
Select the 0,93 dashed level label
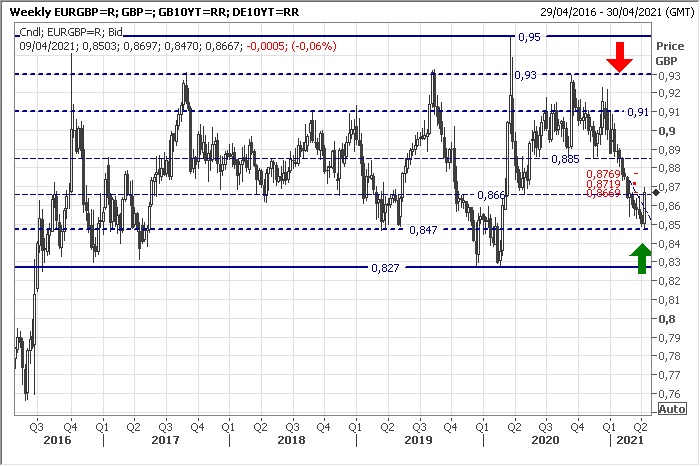pyautogui.click(x=525, y=75)
